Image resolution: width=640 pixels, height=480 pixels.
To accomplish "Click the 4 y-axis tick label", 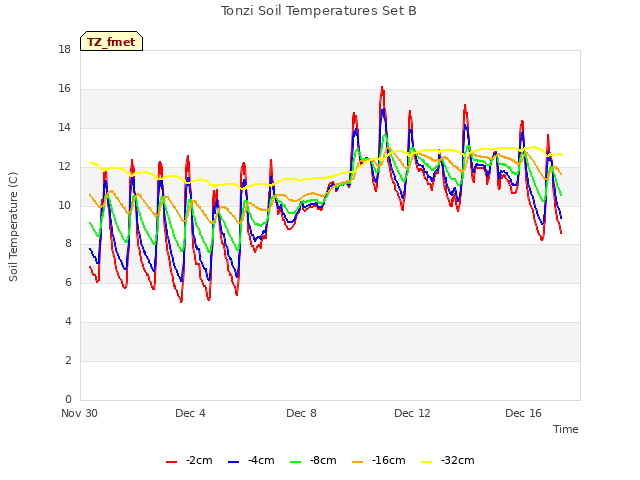I will click(68, 322).
